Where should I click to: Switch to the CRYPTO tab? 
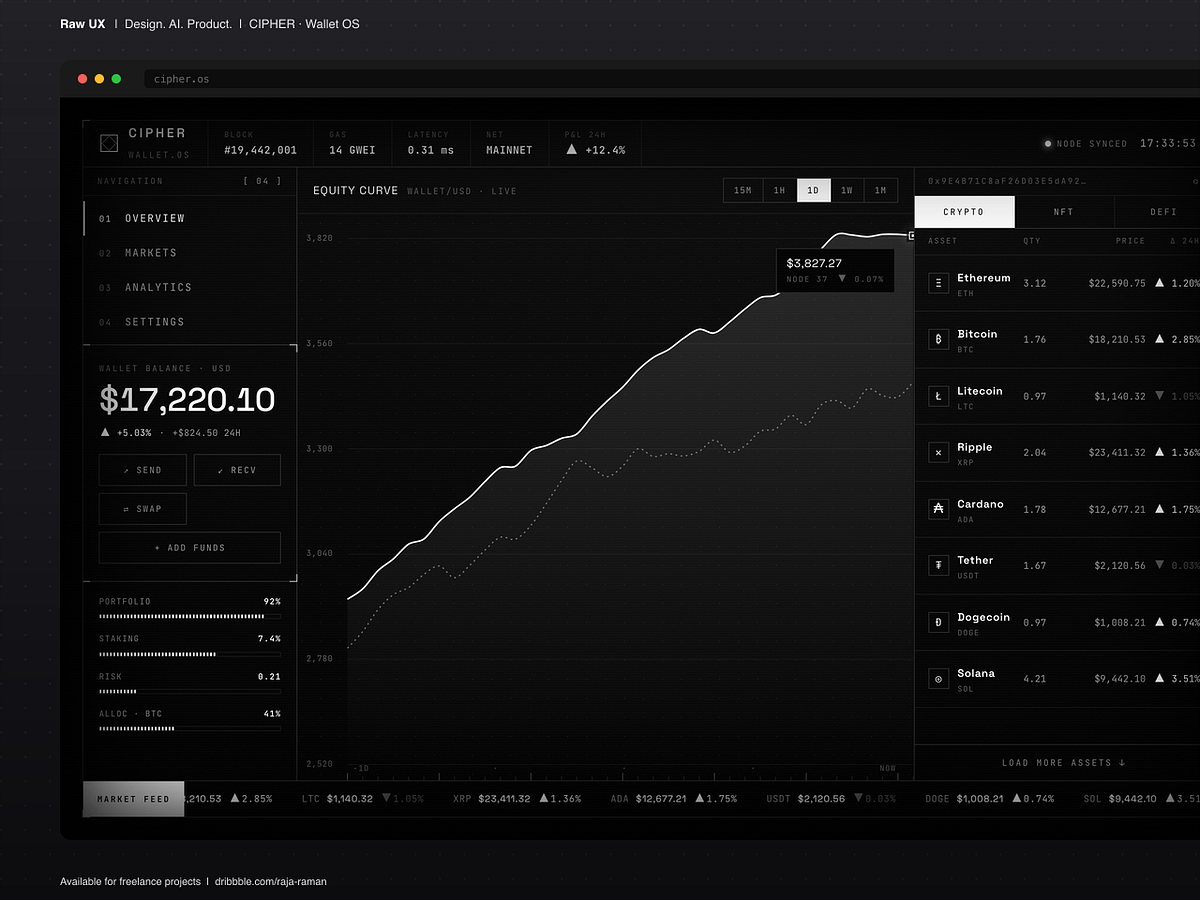tap(964, 212)
